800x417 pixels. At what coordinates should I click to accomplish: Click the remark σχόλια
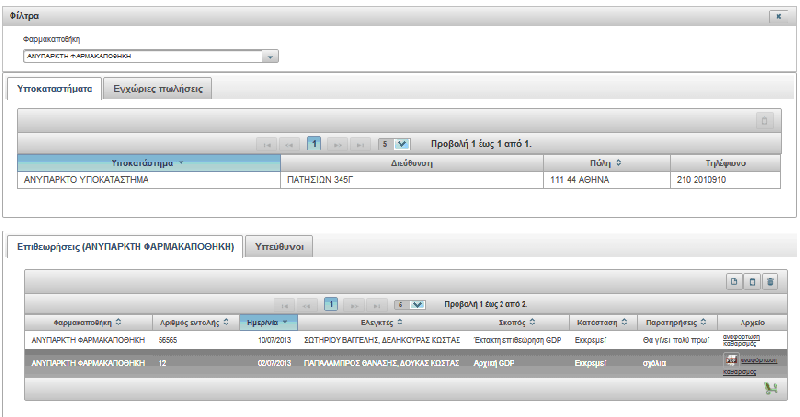click(x=654, y=363)
